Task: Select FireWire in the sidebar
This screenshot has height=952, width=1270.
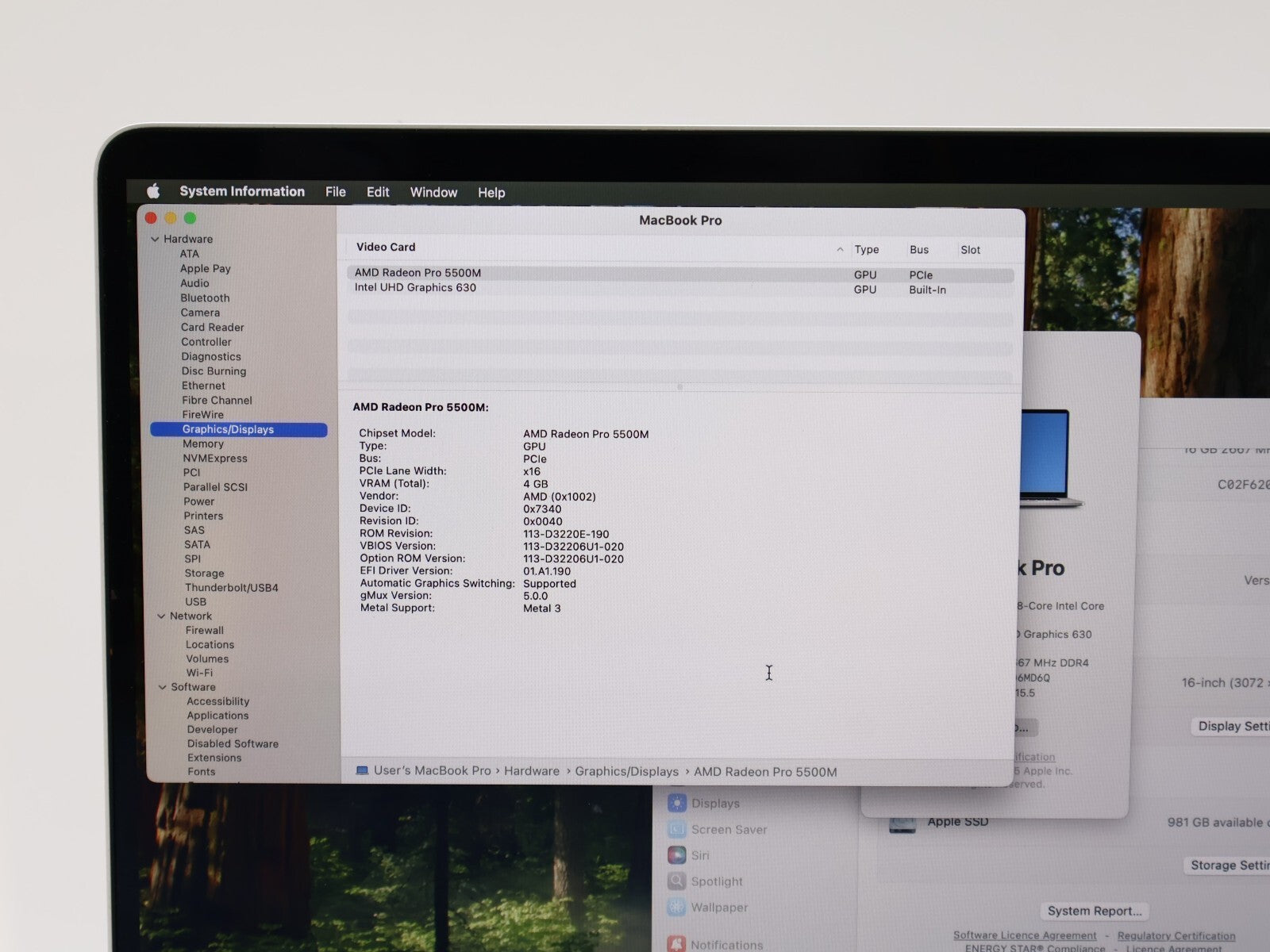Action: click(203, 415)
